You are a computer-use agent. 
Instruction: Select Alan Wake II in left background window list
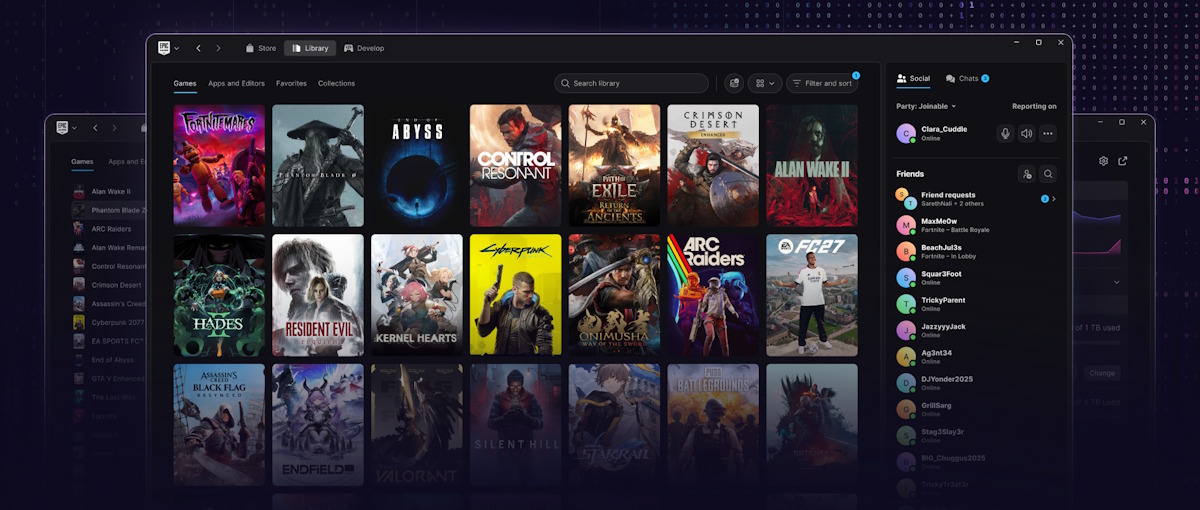(109, 191)
